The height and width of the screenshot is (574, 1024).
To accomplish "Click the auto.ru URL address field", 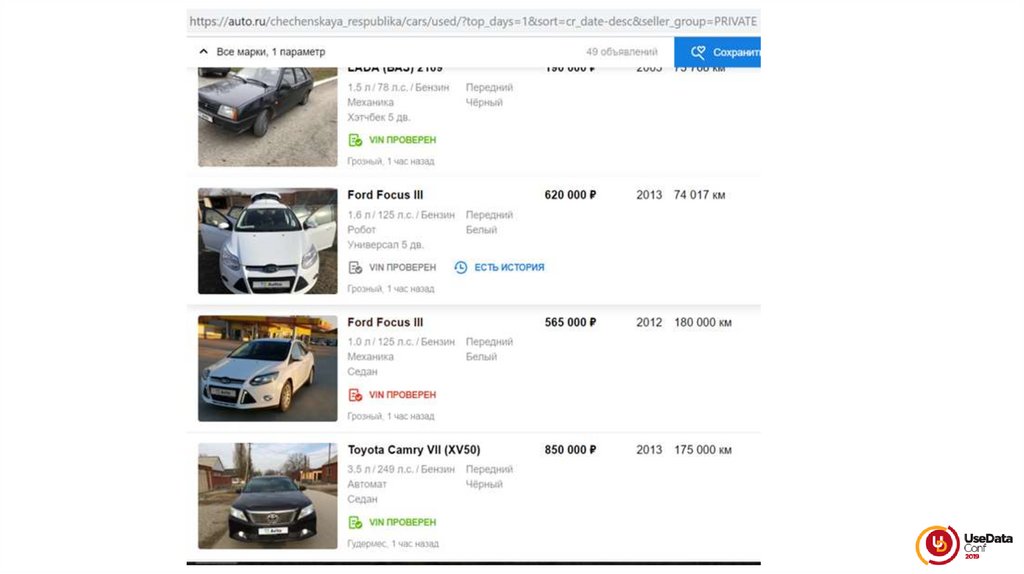I will tap(472, 21).
